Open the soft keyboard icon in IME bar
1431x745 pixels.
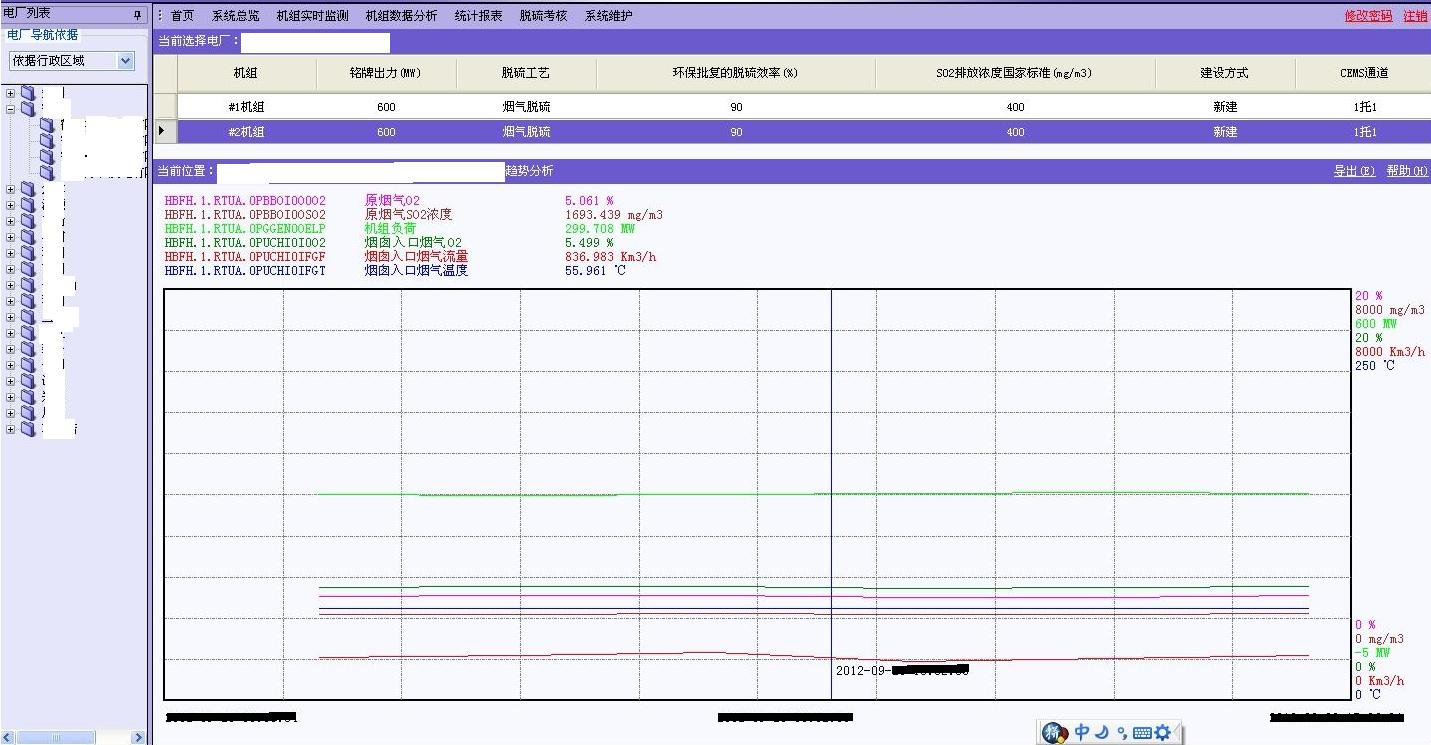(x=1142, y=733)
